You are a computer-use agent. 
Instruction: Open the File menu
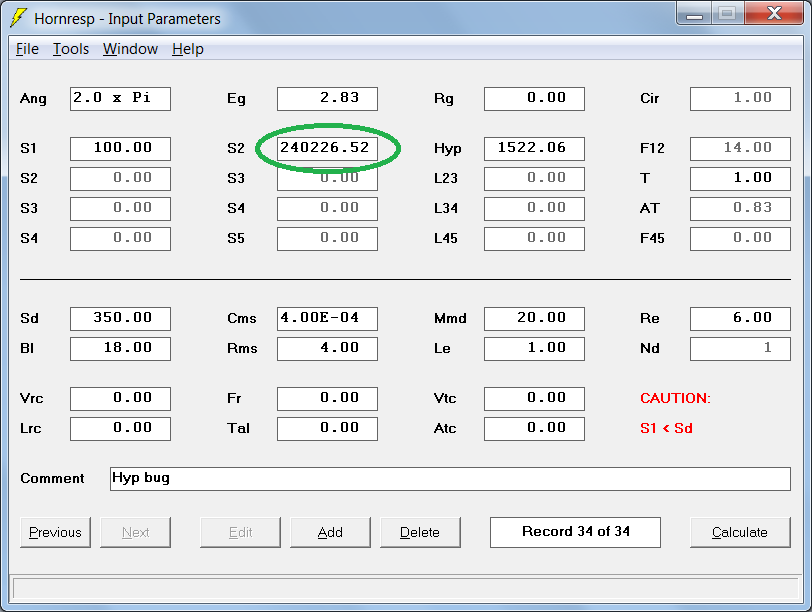point(27,49)
